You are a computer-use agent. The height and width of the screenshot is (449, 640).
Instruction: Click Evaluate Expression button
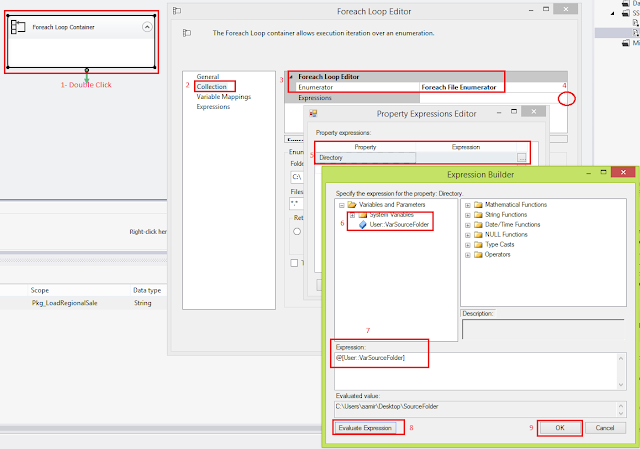coord(365,428)
